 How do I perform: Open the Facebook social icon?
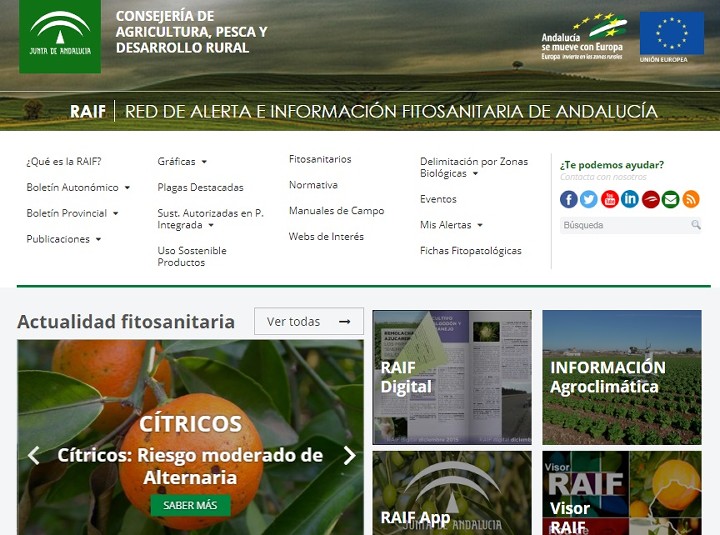(x=568, y=199)
